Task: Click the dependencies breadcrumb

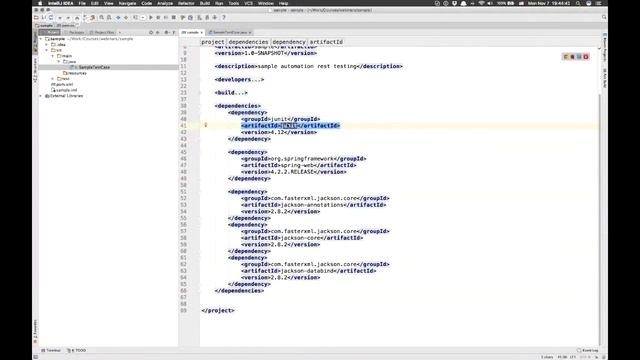Action: click(248, 42)
